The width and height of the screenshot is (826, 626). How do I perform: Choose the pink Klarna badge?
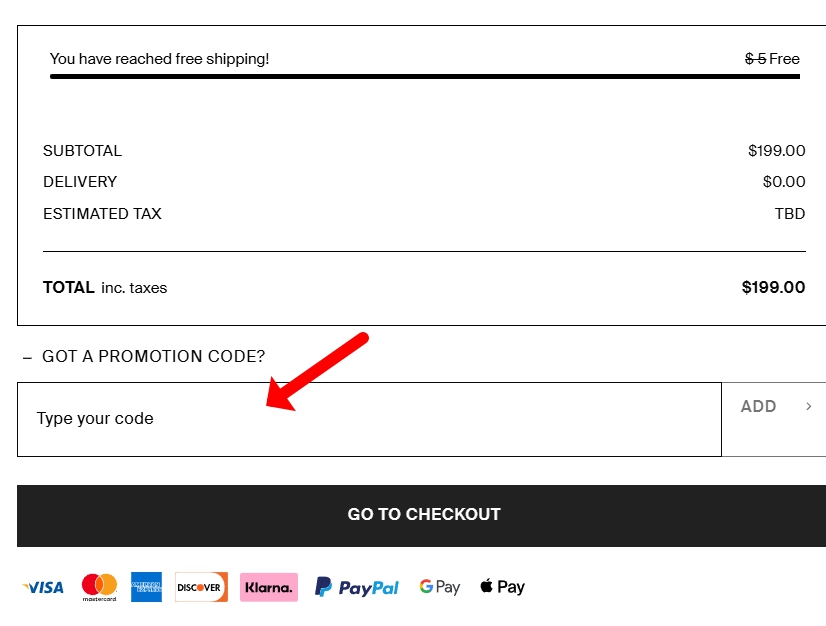269,587
